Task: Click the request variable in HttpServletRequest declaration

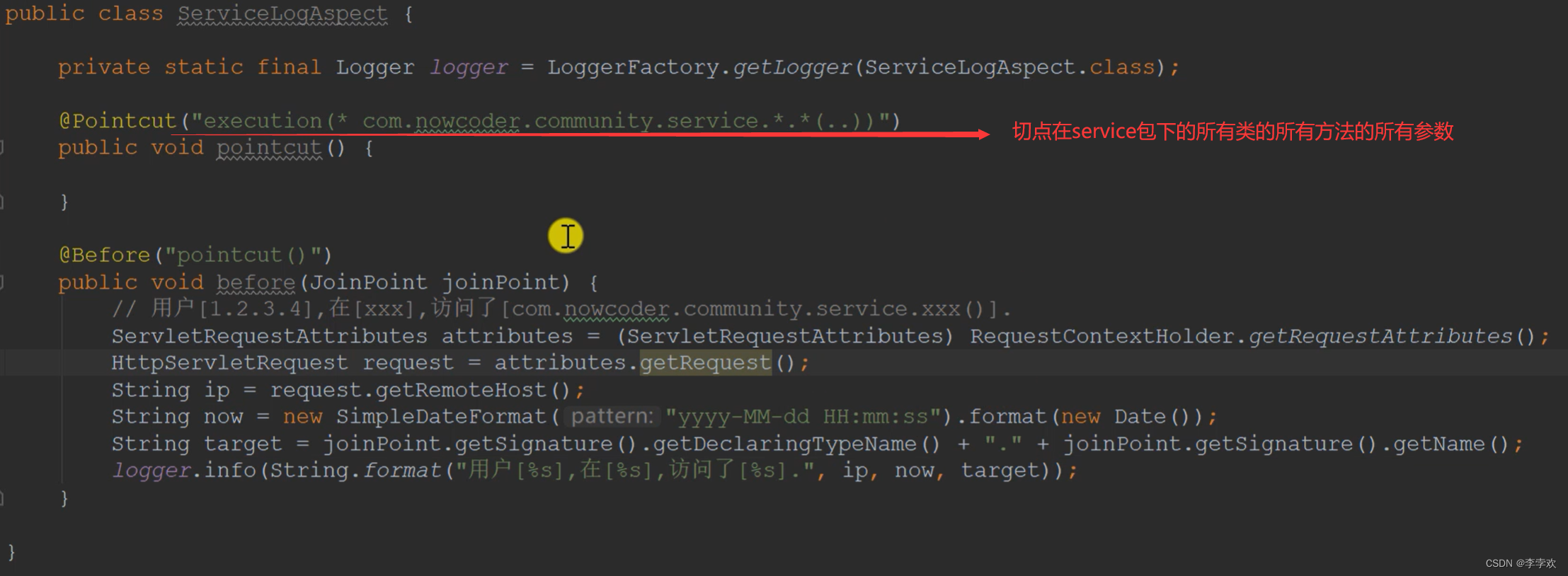Action: point(408,363)
